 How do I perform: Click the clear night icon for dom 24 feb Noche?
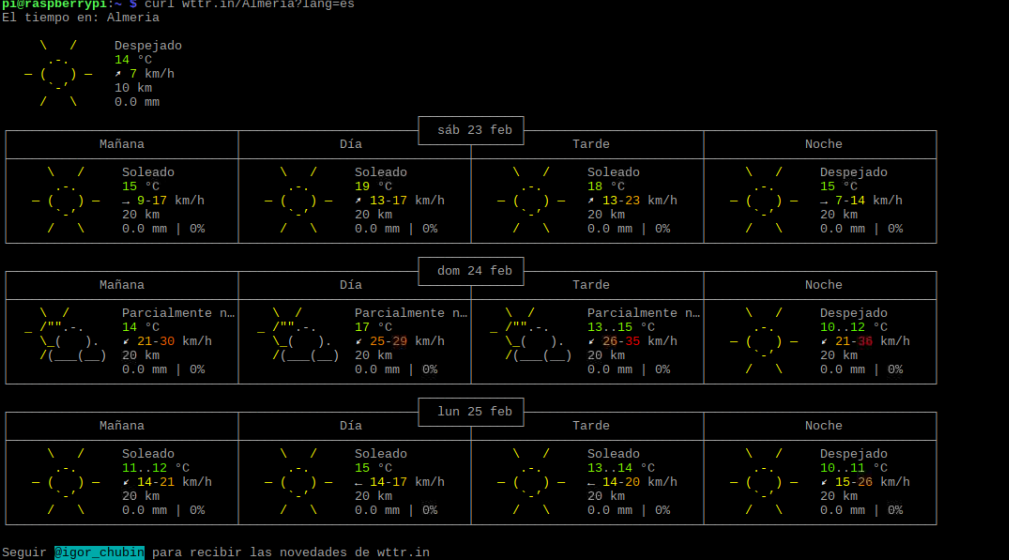[764, 341]
